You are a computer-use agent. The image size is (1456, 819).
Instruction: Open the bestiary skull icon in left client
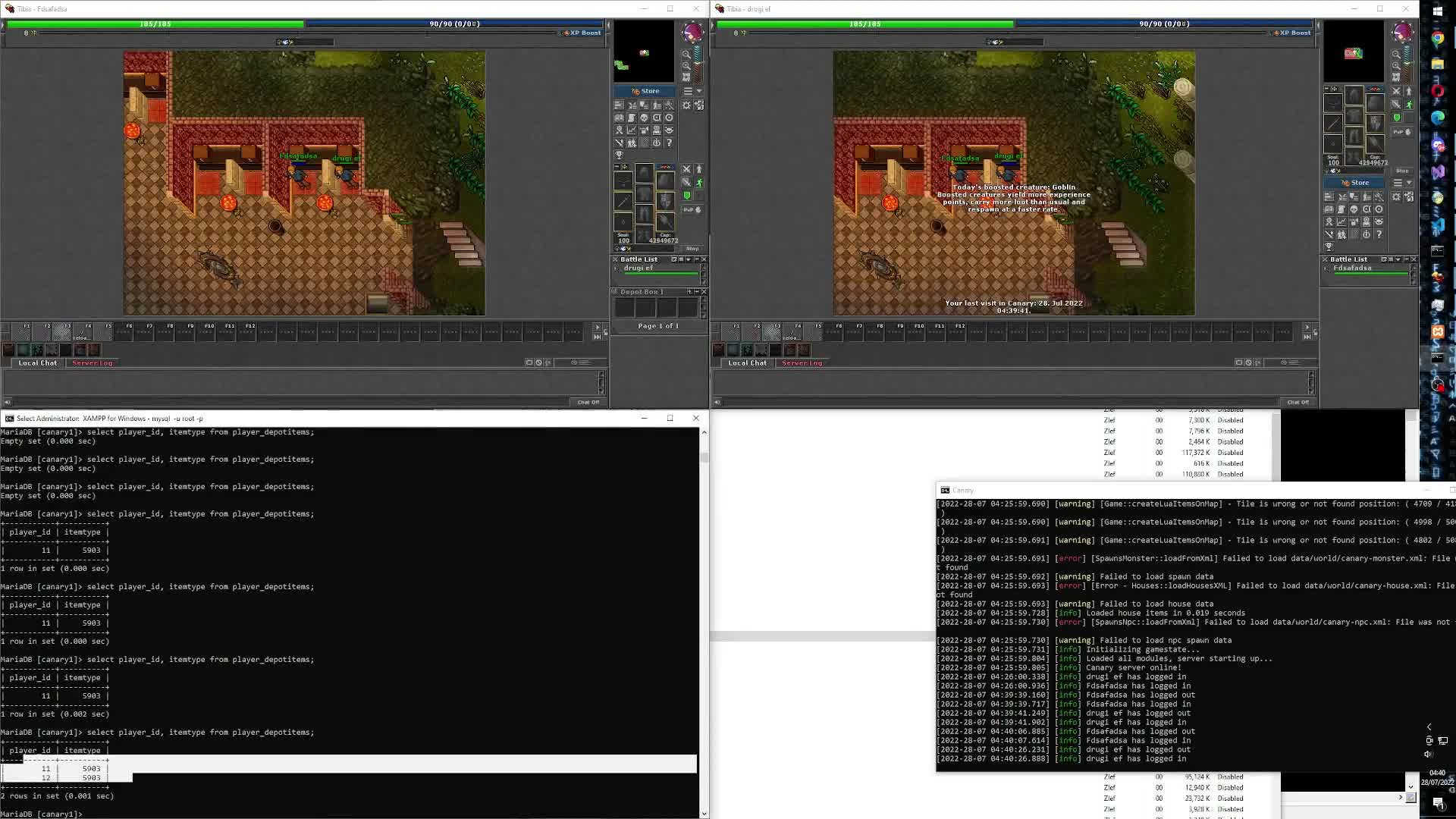(644, 118)
